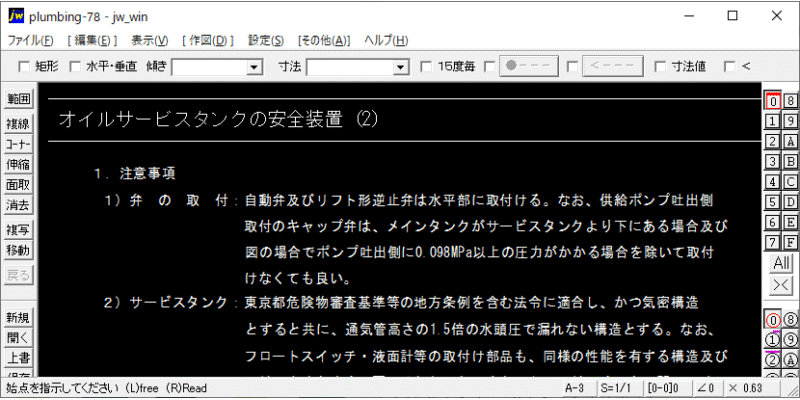800x400 pixels.
Task: Select square layer button 8
Action: [x=790, y=102]
